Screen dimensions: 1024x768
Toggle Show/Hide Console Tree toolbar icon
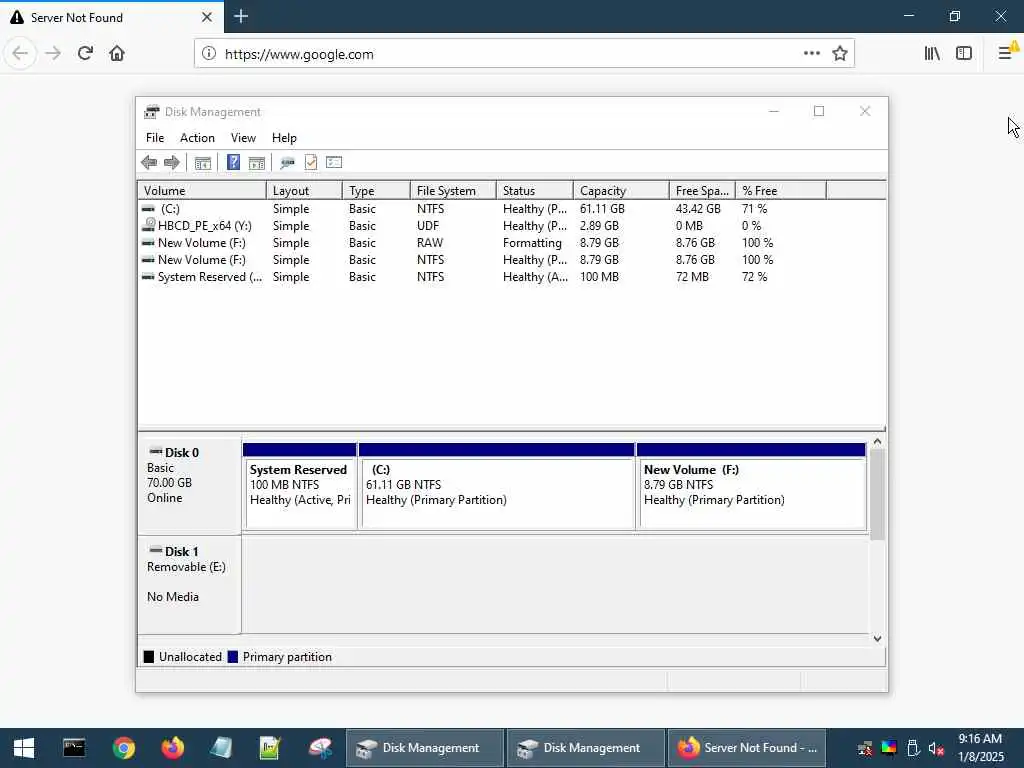click(x=202, y=163)
